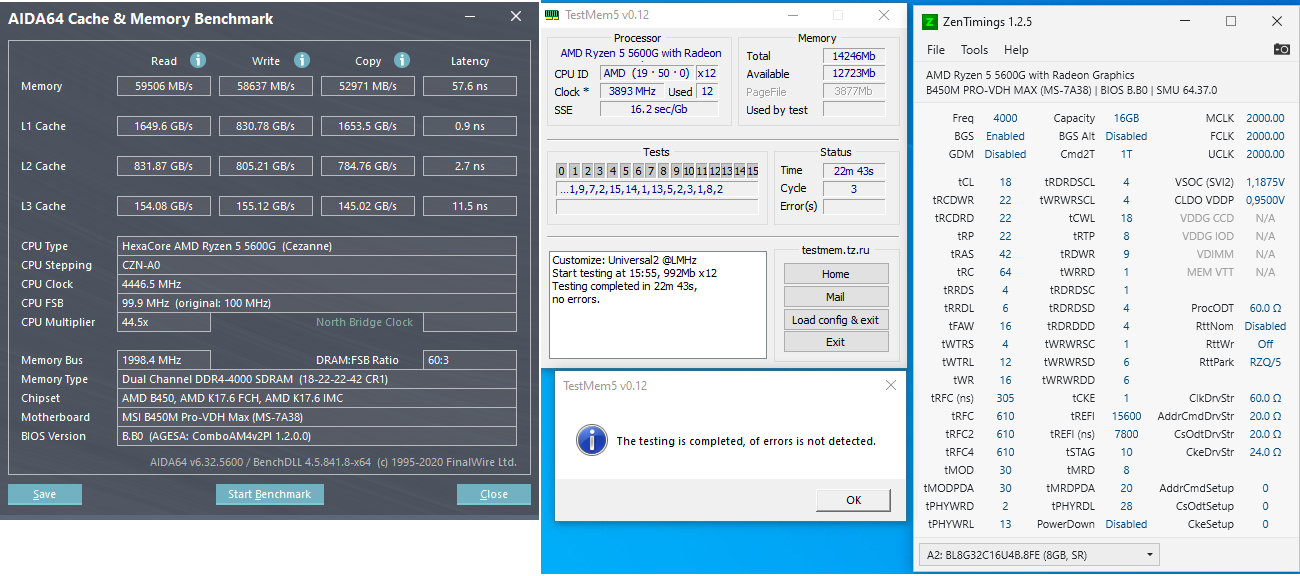1300x576 pixels.
Task: Click the TestMem5 Clock 3893 MHz field
Action: pos(633,91)
